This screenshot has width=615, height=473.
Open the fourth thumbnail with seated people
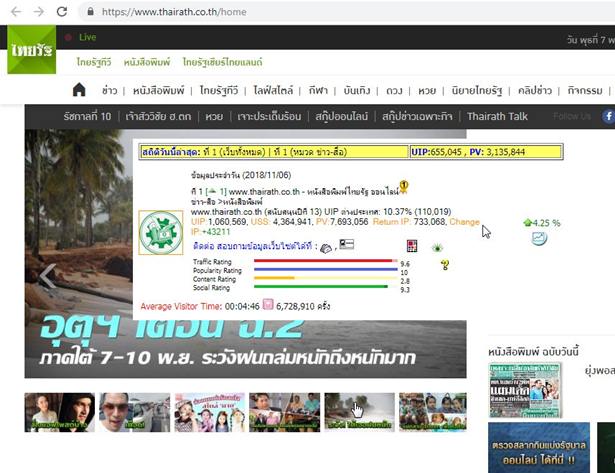point(284,412)
